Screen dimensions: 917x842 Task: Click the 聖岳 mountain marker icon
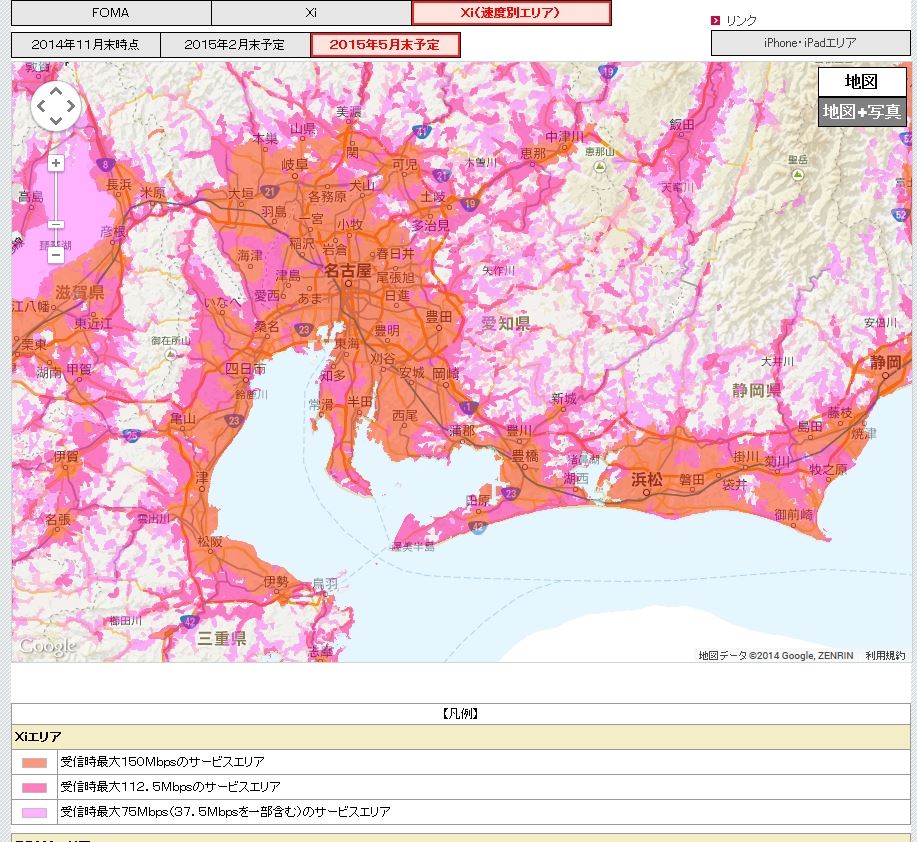point(798,174)
